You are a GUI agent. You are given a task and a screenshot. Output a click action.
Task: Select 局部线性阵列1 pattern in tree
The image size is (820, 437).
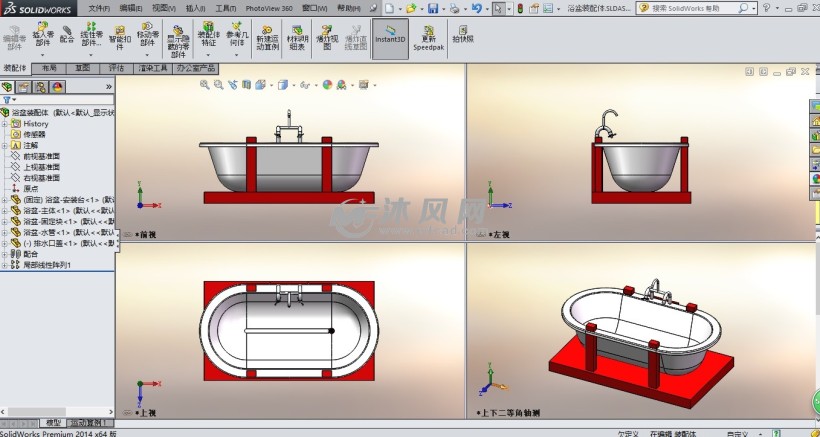coord(47,265)
